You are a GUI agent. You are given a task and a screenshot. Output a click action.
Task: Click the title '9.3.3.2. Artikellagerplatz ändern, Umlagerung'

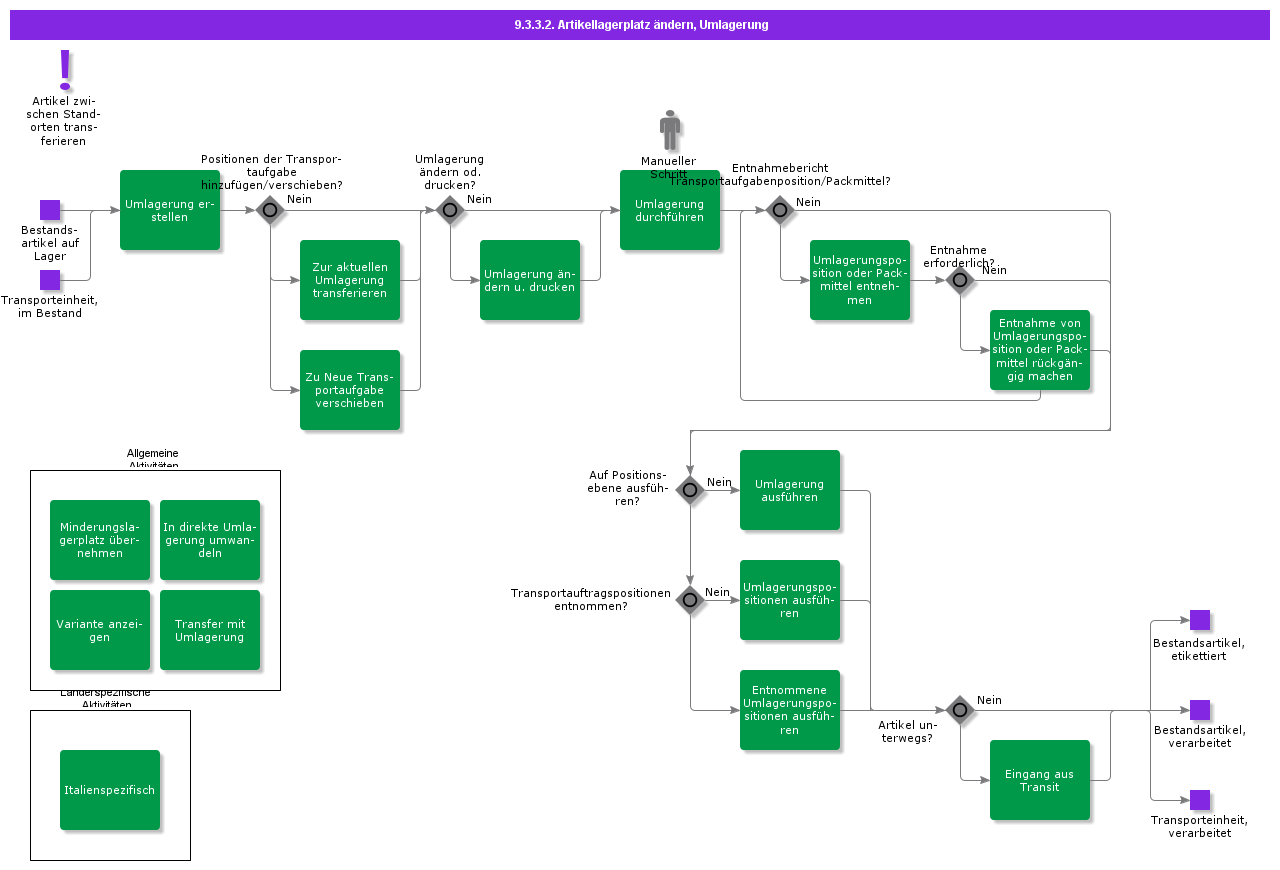[640, 25]
